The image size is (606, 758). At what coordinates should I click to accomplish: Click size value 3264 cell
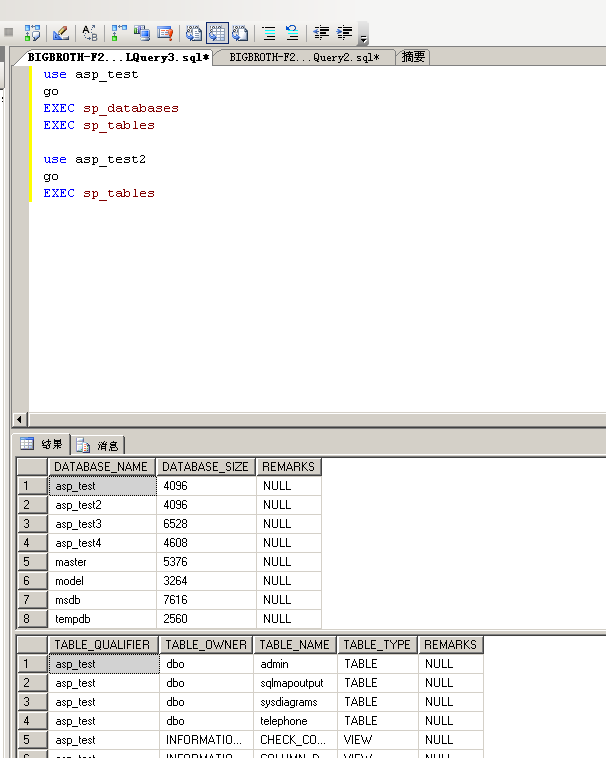(206, 581)
